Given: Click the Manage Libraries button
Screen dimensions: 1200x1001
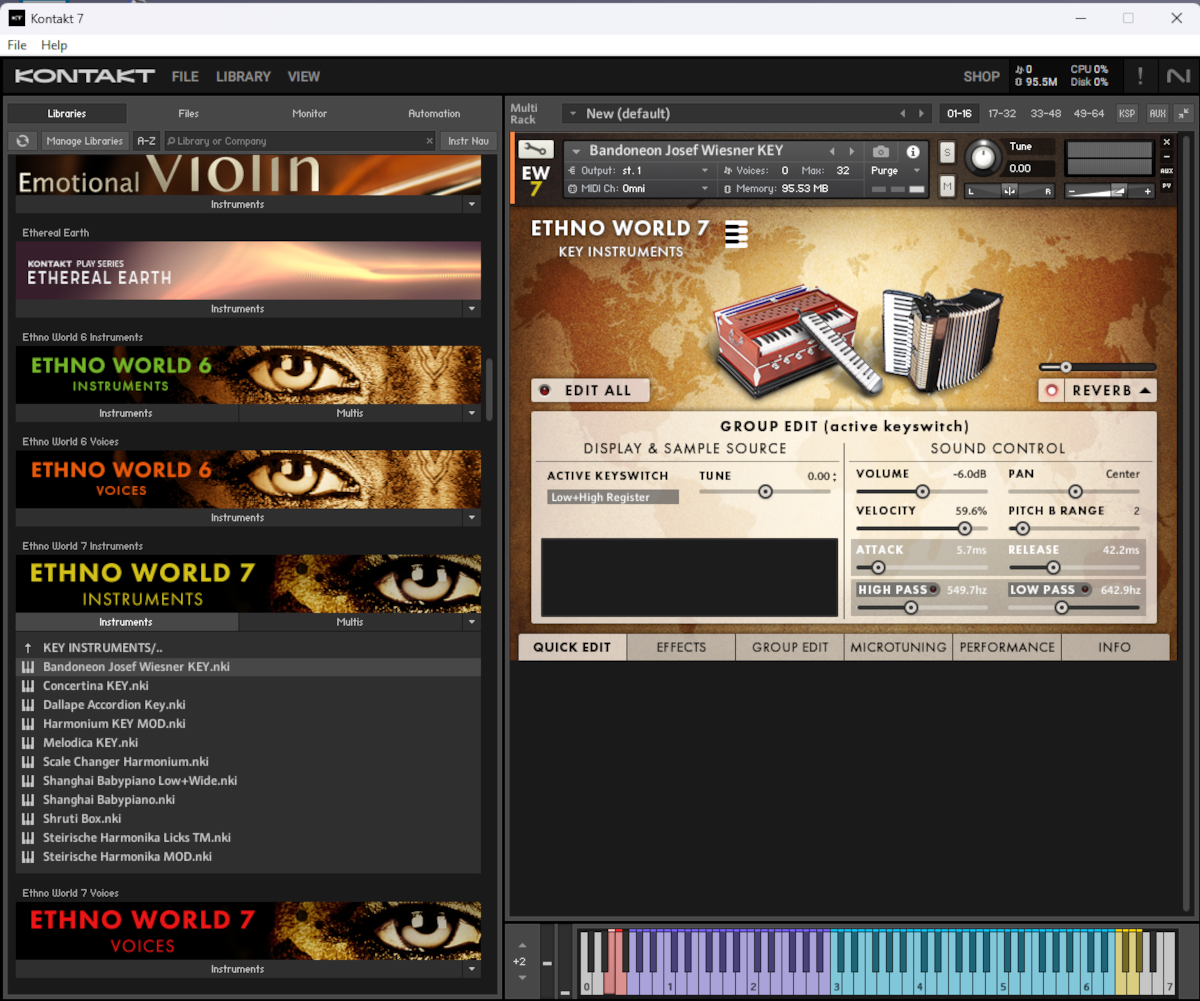Looking at the screenshot, I should pos(85,141).
